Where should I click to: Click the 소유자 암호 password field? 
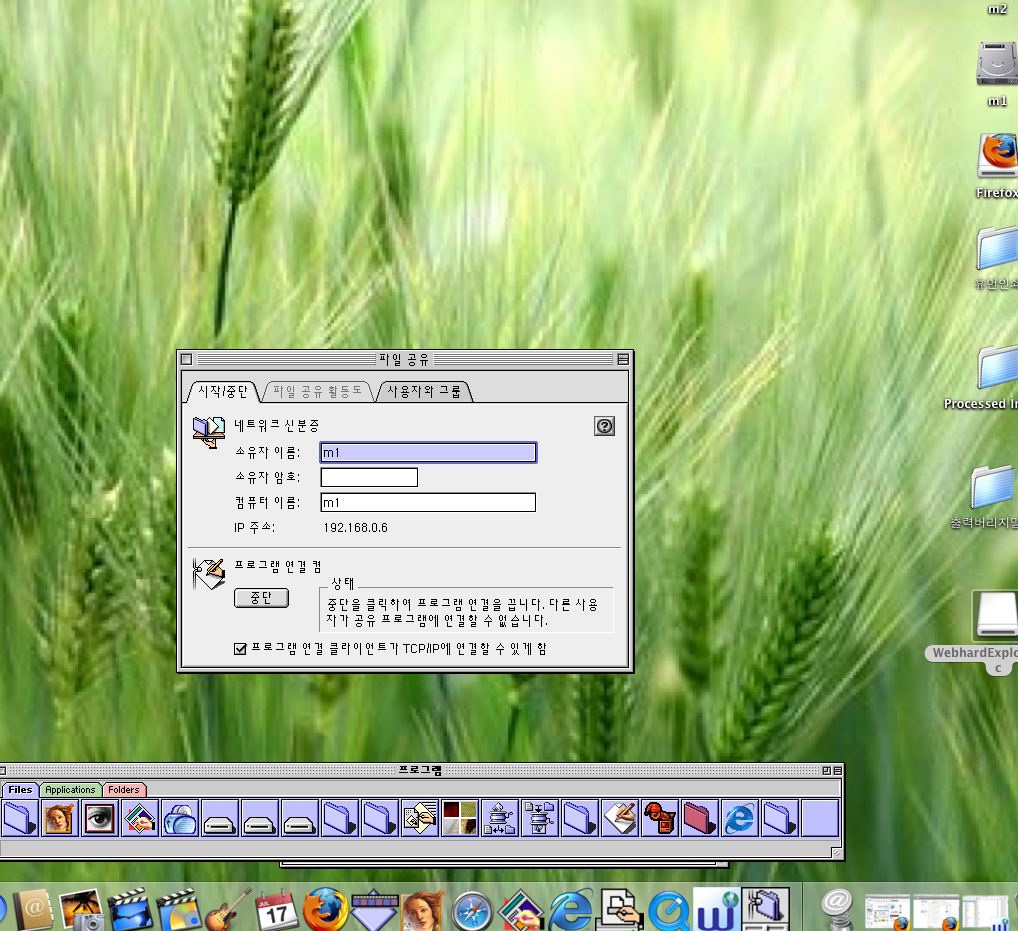[368, 477]
